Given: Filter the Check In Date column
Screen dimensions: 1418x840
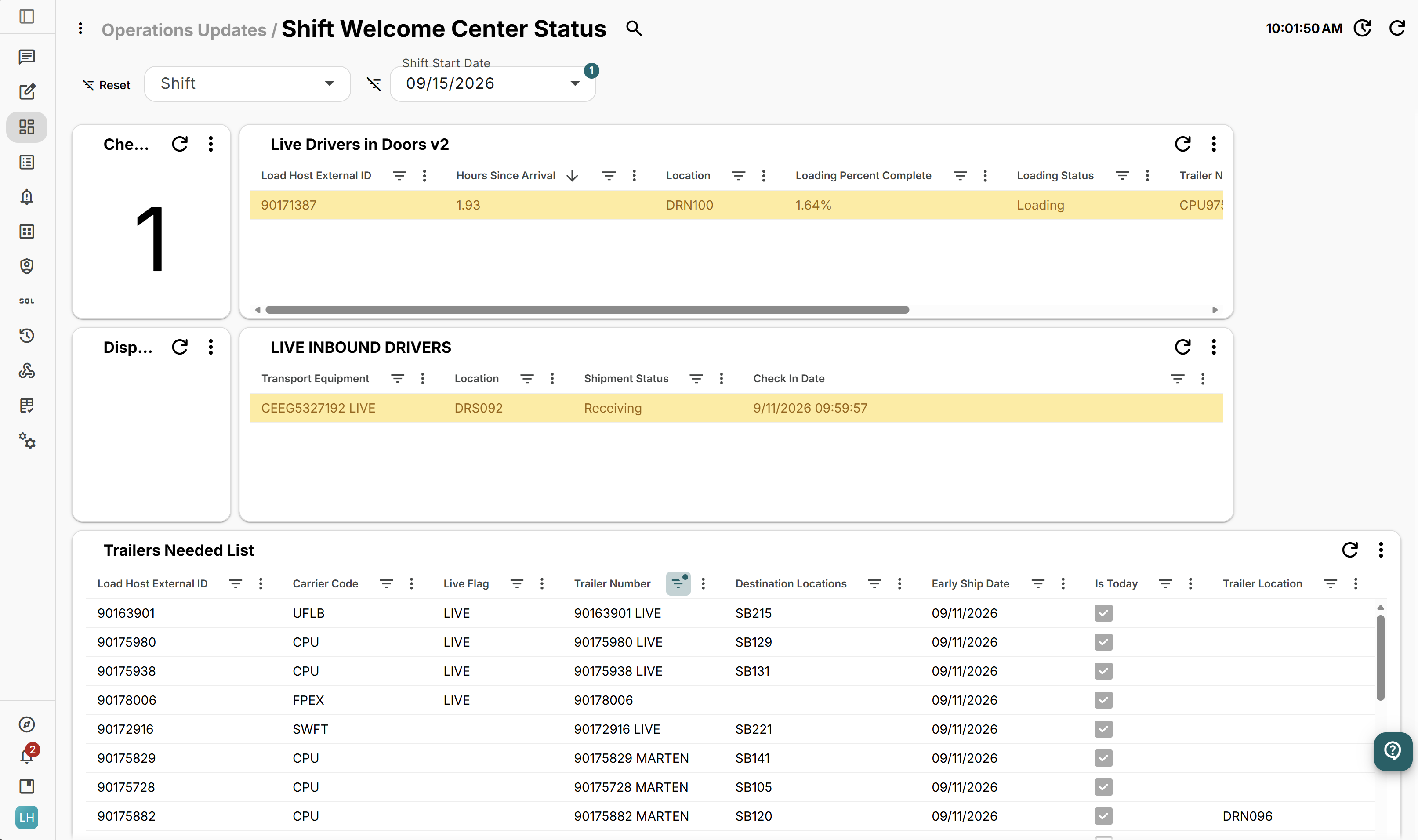Looking at the screenshot, I should point(1178,378).
